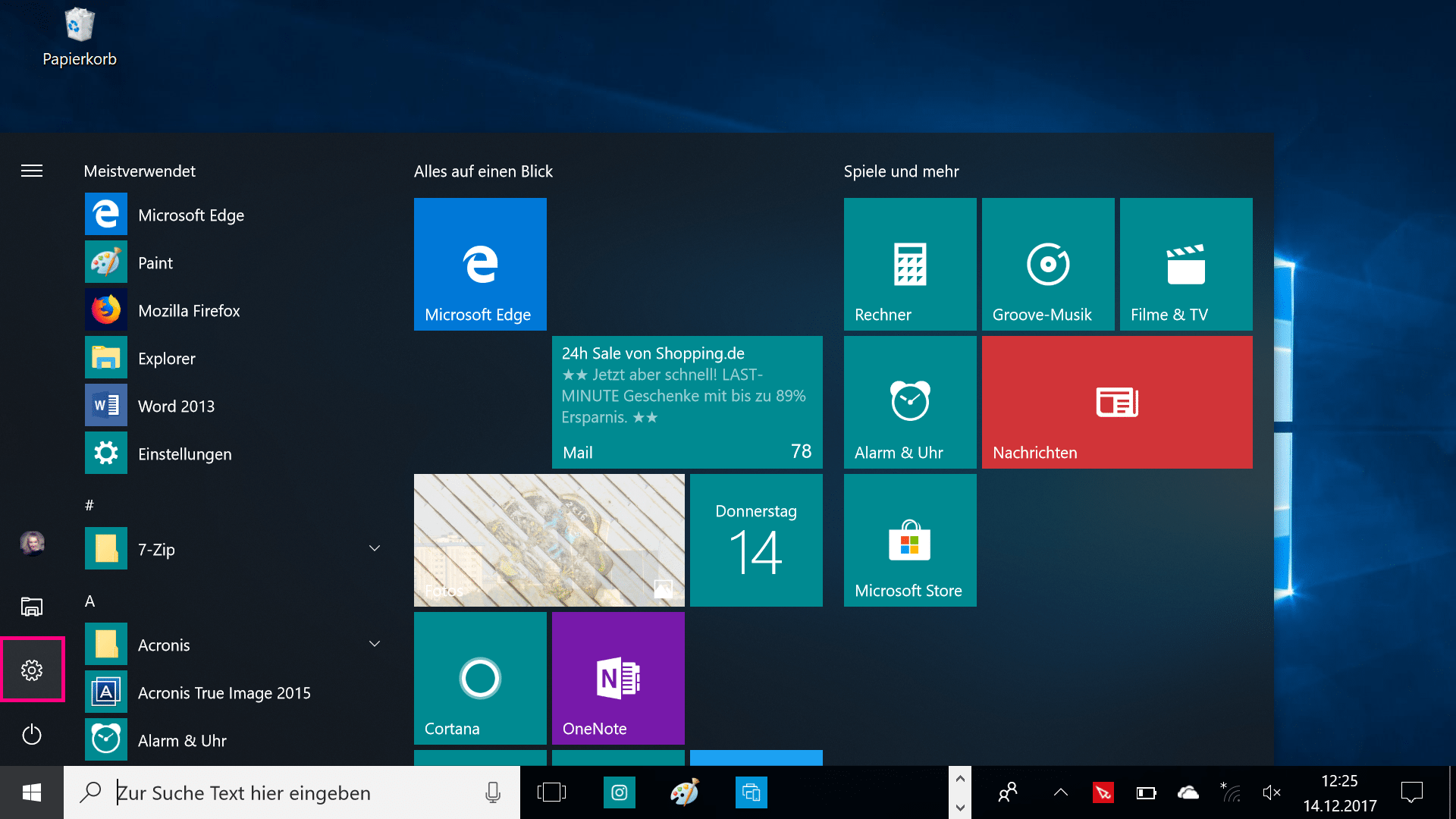Open the Rechner calculator tile
The height and width of the screenshot is (819, 1456).
(910, 264)
